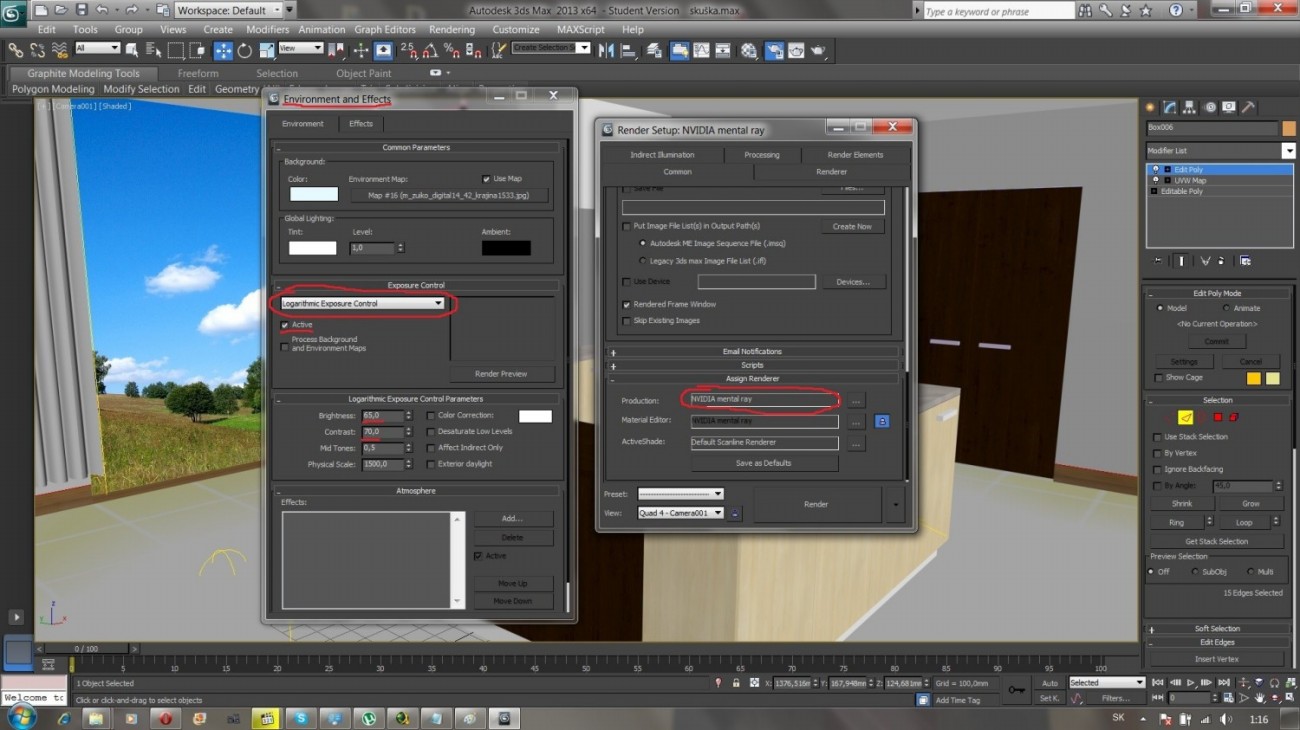
Task: Click the background Color swatch
Action: pos(314,194)
